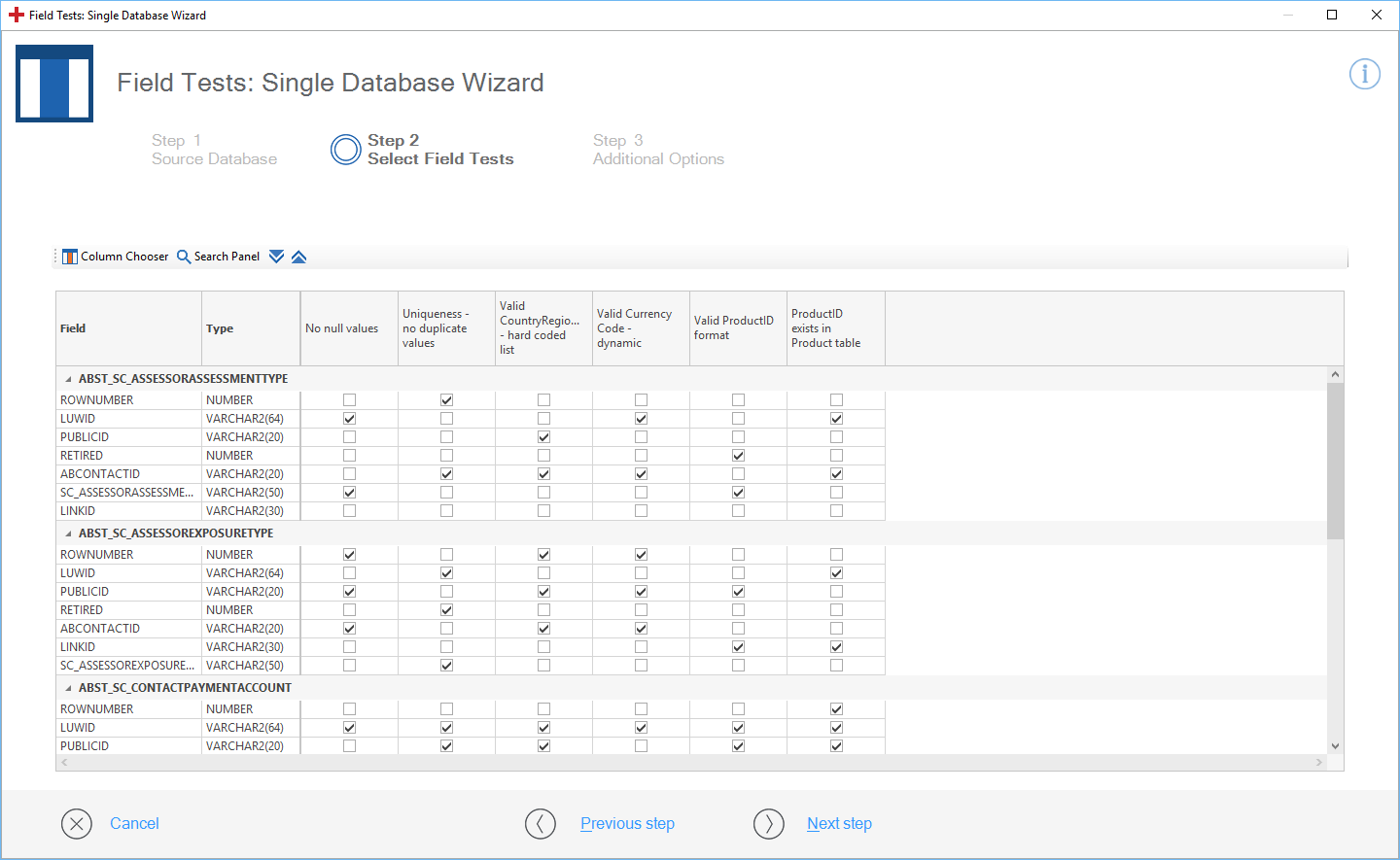1400x860 pixels.
Task: Click the Next step link
Action: (x=839, y=824)
